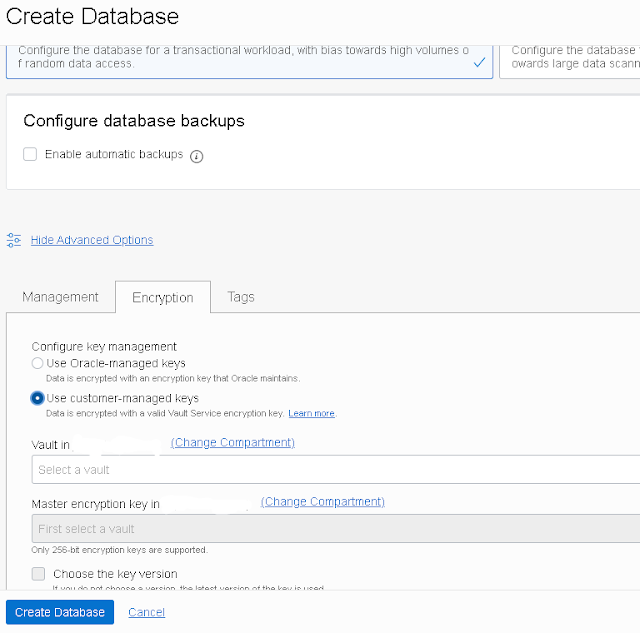
Task: Tick the Choose the key version checkbox
Action: pos(38,574)
